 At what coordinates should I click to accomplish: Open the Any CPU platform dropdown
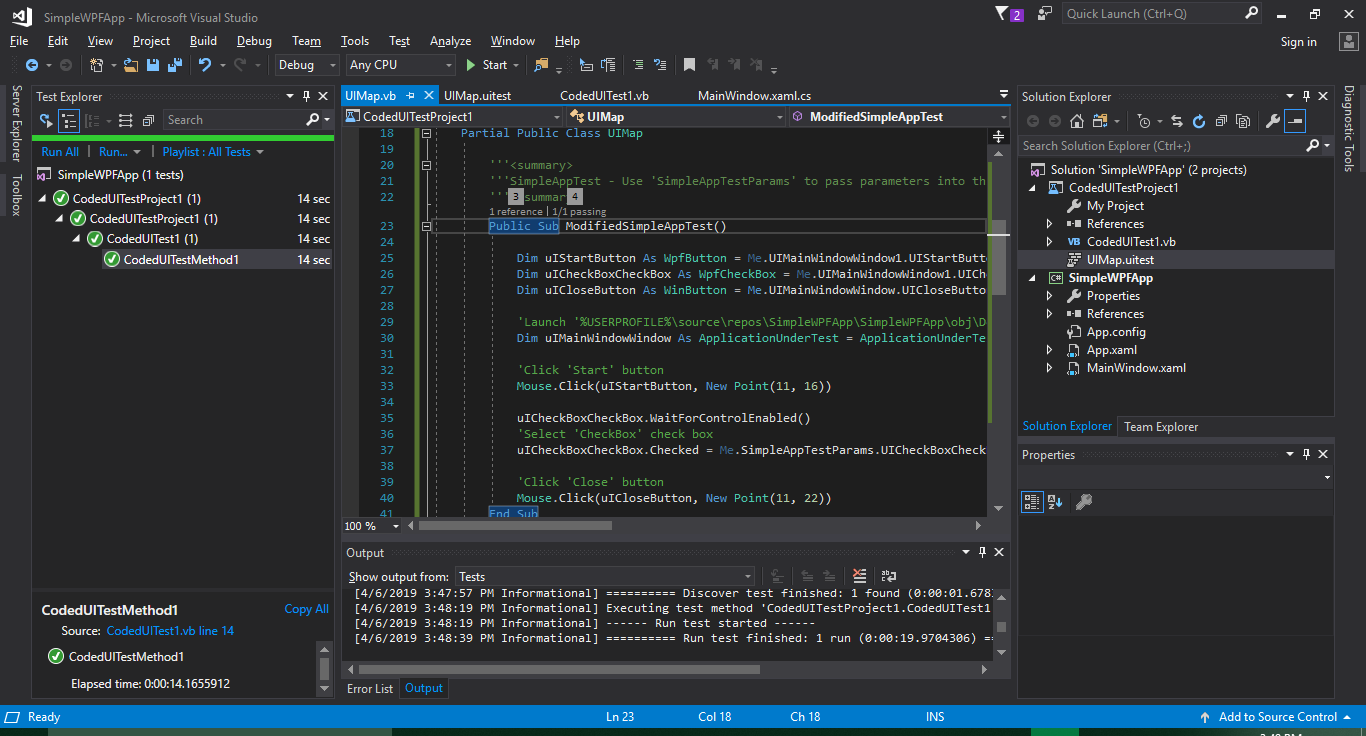(401, 65)
